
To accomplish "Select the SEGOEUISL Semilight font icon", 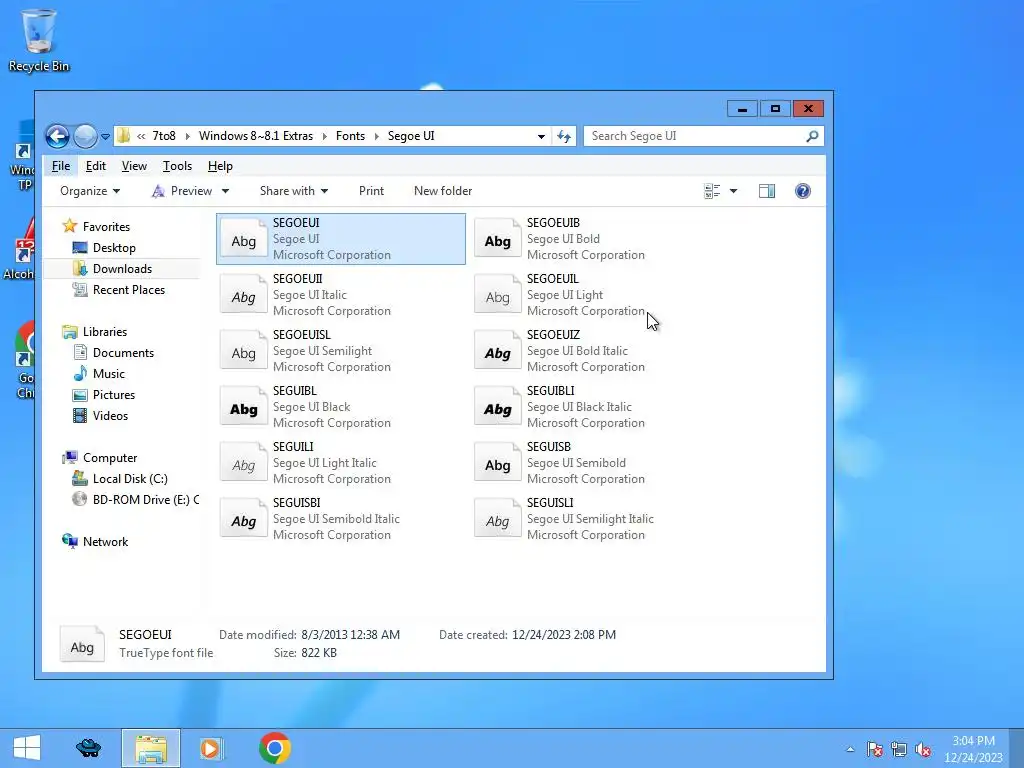I will (x=244, y=351).
